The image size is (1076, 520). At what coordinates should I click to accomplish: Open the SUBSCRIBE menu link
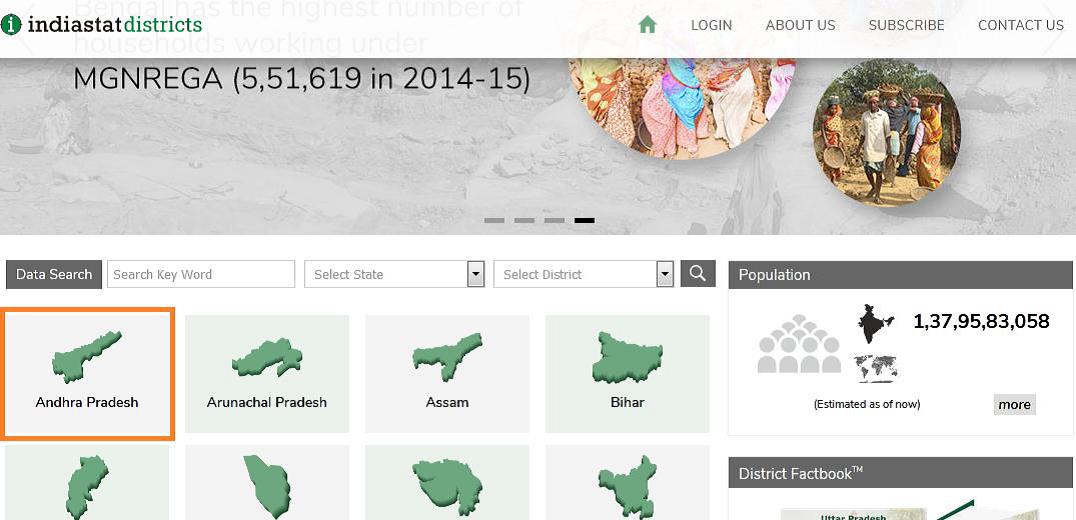(x=906, y=25)
